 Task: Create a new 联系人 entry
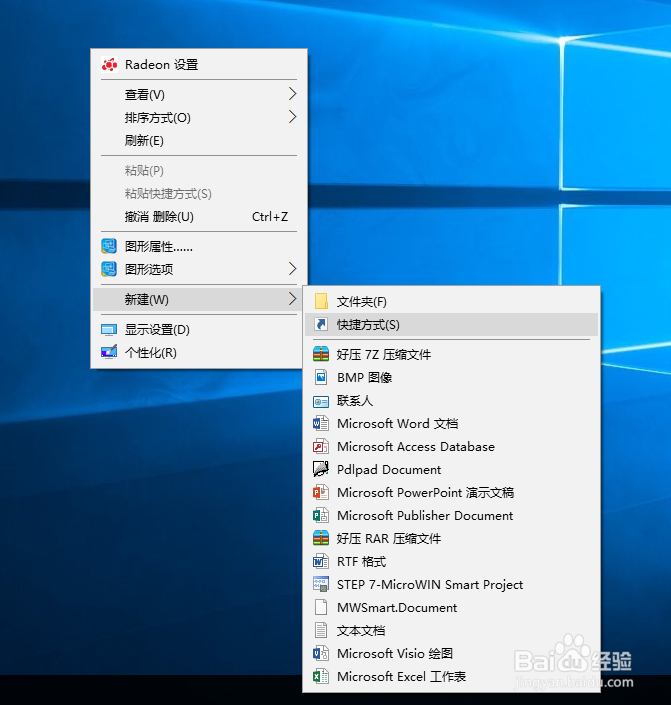pos(452,401)
